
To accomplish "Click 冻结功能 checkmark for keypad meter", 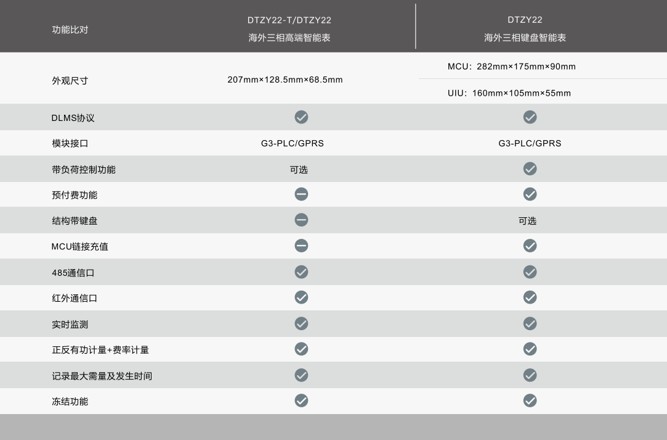I will [530, 400].
